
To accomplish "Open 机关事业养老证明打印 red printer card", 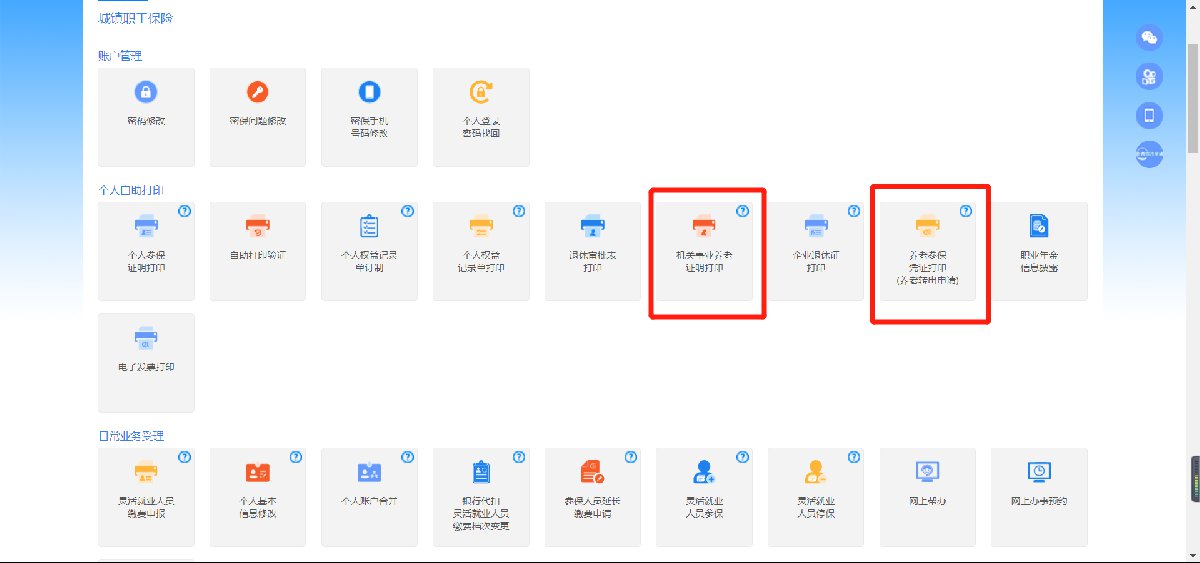I will [704, 251].
